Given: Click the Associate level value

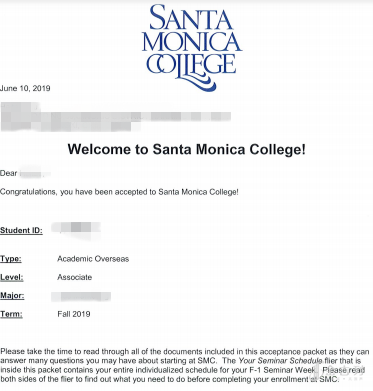Looking at the screenshot, I should point(75,277).
